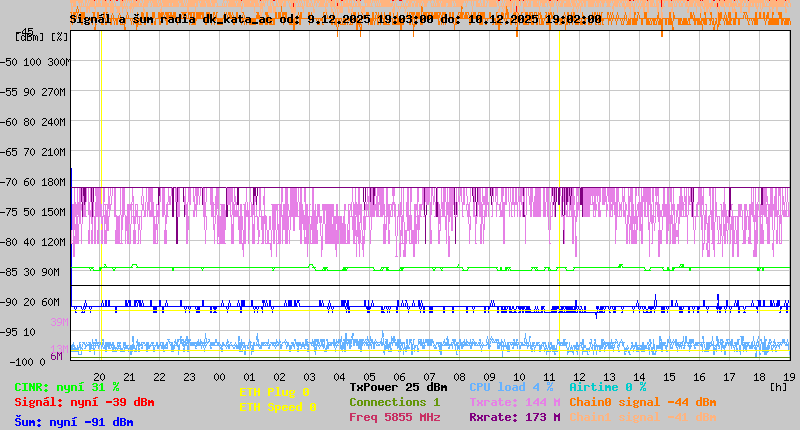Viewport: 800px width, 430px height.
Task: Click the CPU load legend entry
Action: 511,387
